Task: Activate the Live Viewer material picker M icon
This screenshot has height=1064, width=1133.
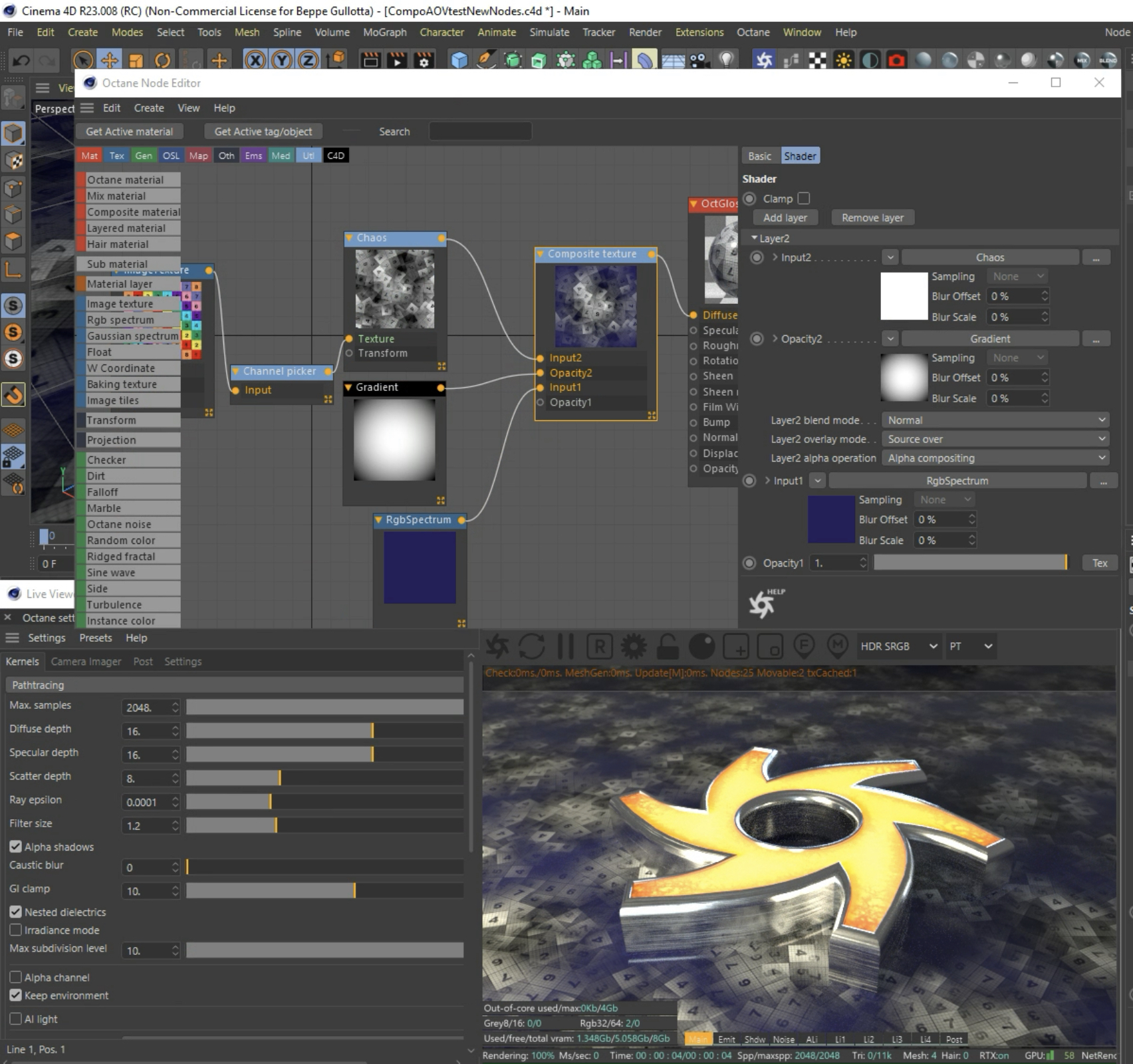Action: pyautogui.click(x=838, y=645)
